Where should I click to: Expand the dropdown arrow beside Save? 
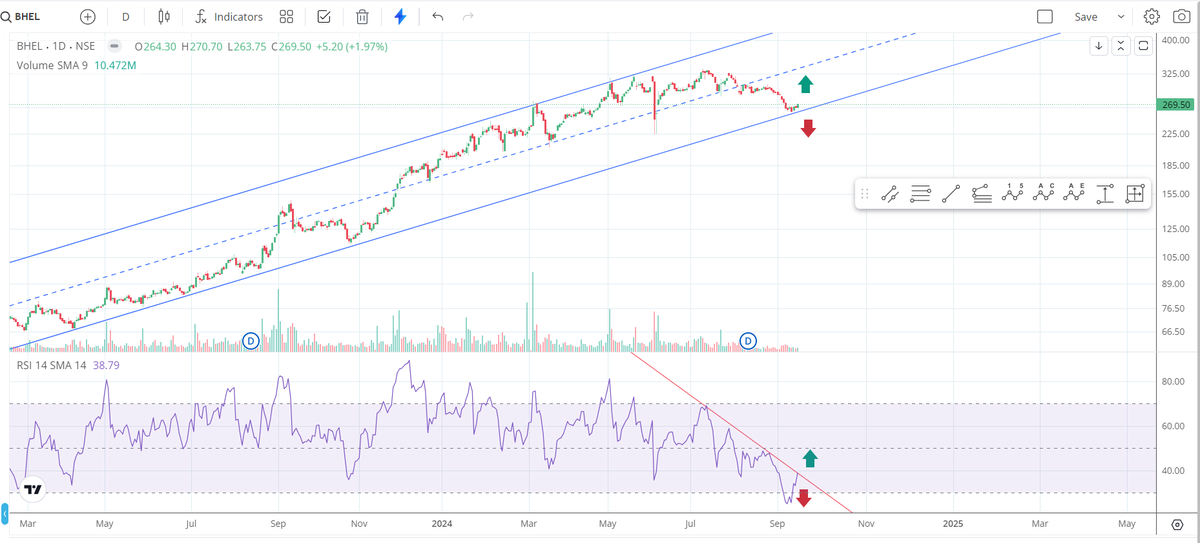click(1121, 16)
